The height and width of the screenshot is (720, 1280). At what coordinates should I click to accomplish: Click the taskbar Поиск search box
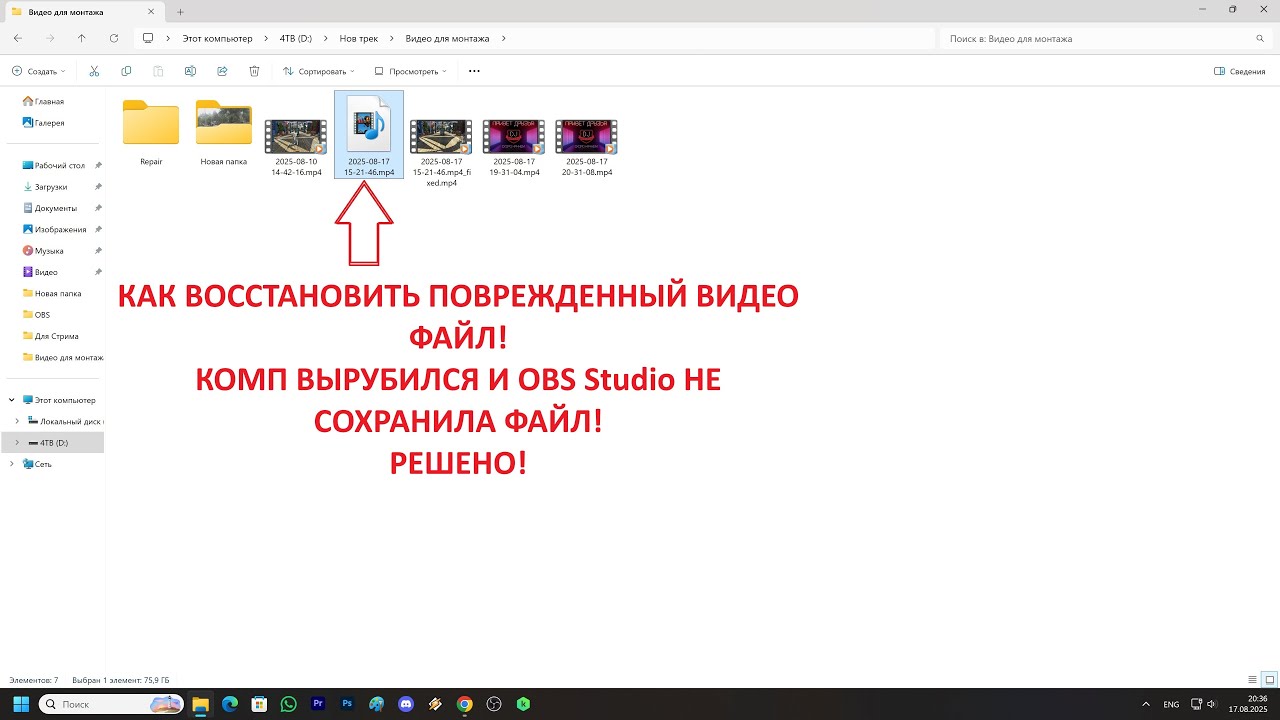coord(112,704)
